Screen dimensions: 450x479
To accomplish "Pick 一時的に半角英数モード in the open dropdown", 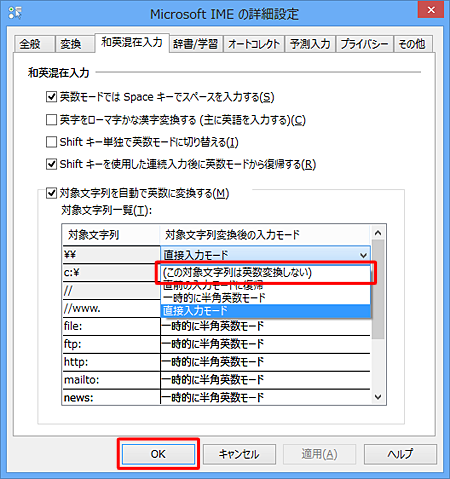I will (266, 298).
